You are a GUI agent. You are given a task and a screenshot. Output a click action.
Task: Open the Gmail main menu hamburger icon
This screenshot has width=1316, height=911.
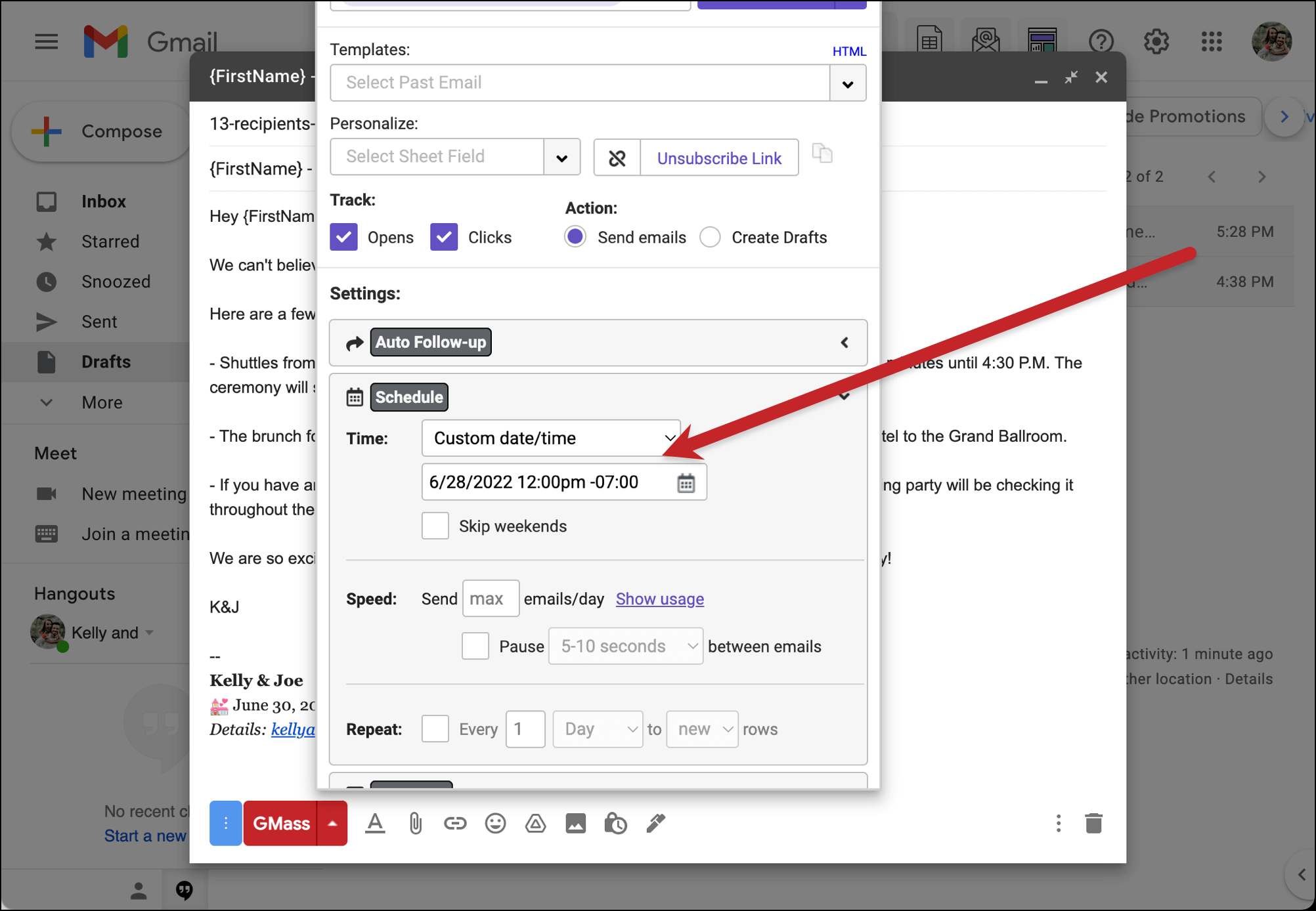pyautogui.click(x=46, y=42)
